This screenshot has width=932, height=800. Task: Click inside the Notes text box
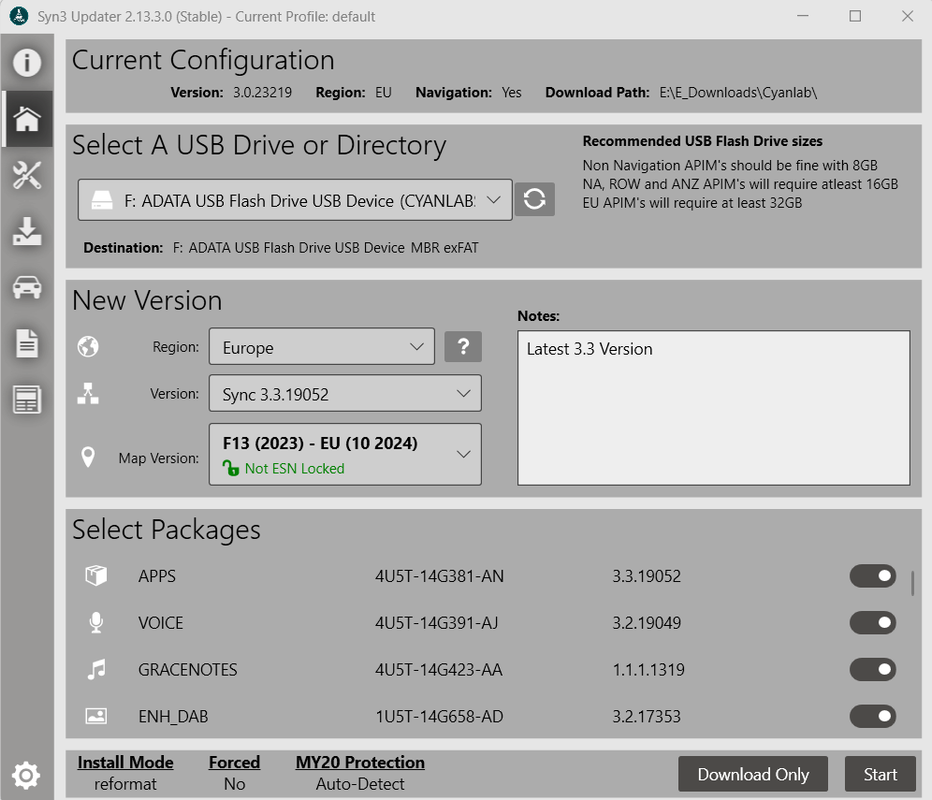pyautogui.click(x=713, y=408)
